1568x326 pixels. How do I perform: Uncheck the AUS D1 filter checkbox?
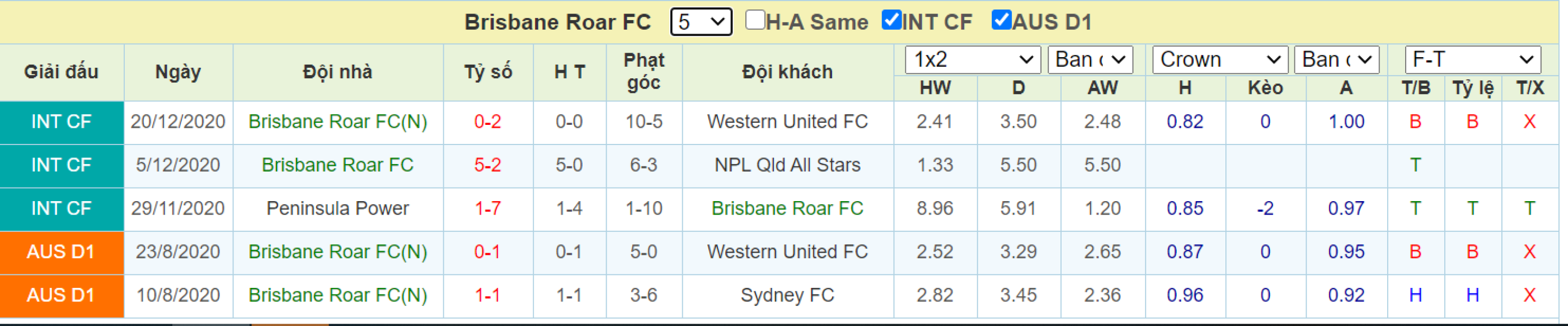pos(1001,20)
